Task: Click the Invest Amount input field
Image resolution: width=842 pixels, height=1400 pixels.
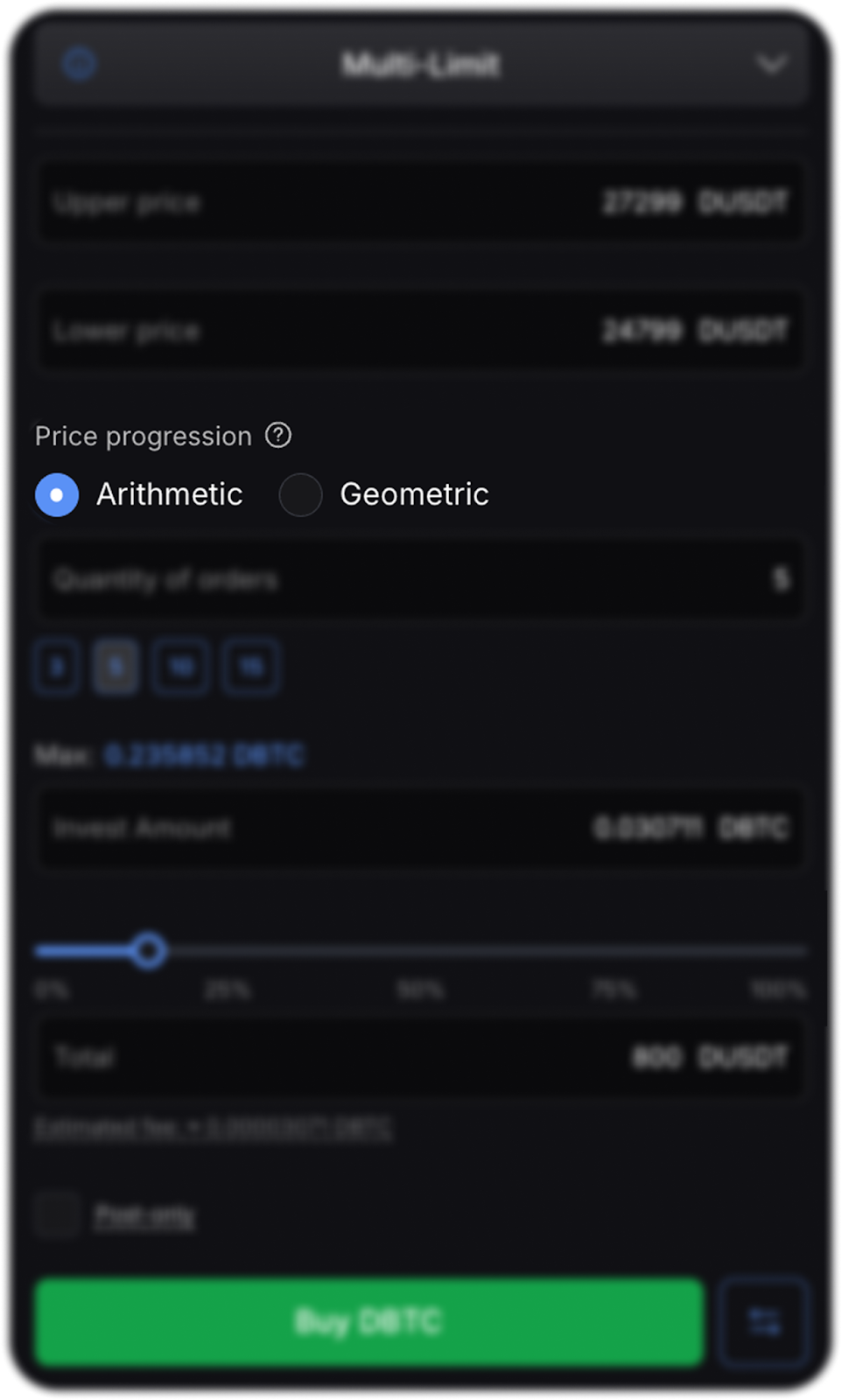Action: tap(420, 828)
